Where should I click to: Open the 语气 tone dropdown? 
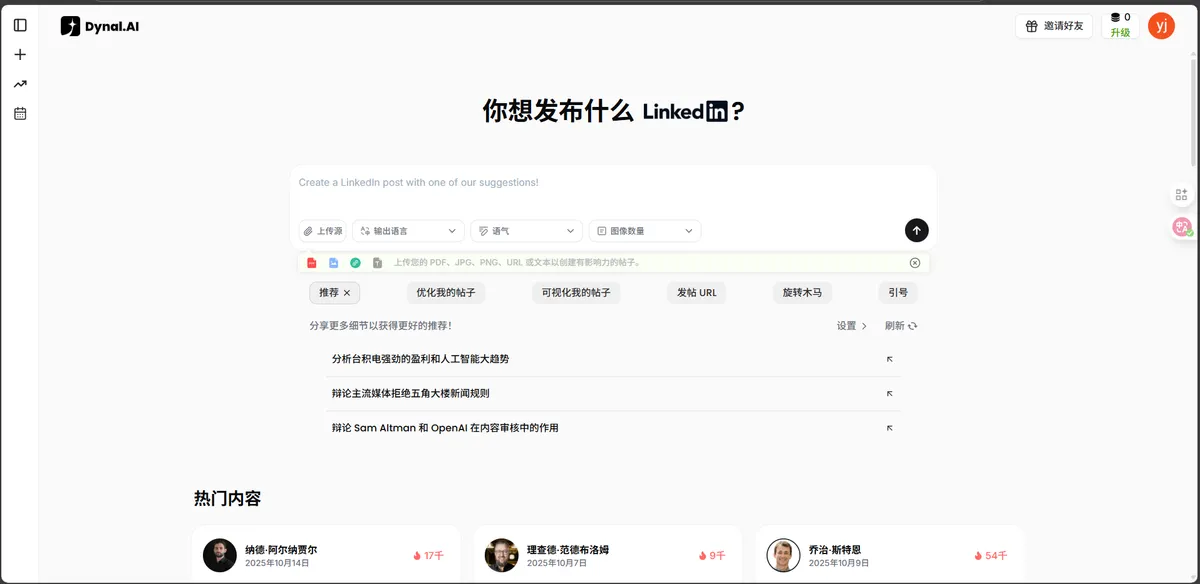[x=526, y=230]
